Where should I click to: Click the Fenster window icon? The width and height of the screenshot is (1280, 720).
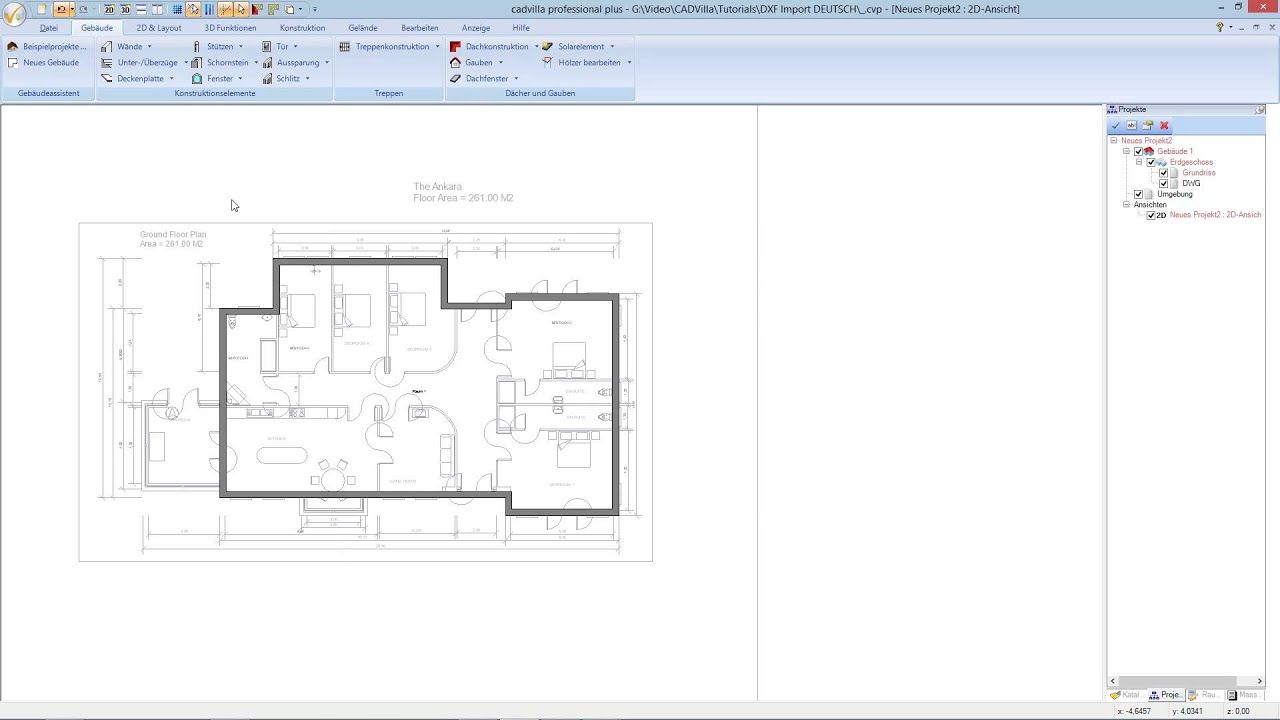197,78
